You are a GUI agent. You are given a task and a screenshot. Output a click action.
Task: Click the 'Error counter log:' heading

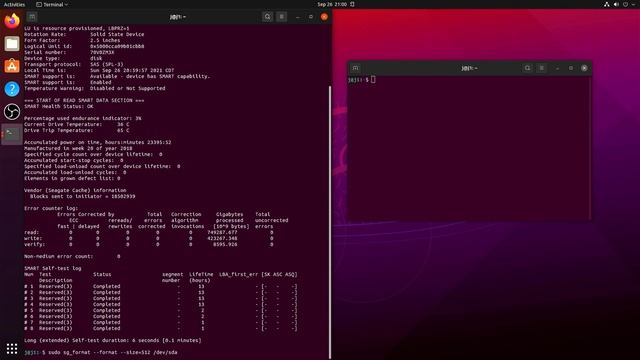point(50,208)
